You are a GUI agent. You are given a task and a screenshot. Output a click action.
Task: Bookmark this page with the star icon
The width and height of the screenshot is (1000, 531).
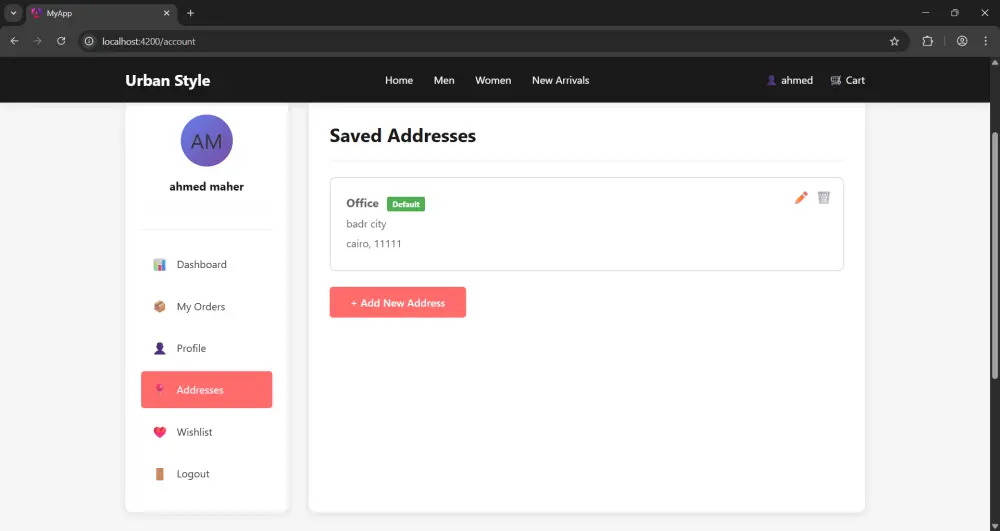tap(894, 41)
